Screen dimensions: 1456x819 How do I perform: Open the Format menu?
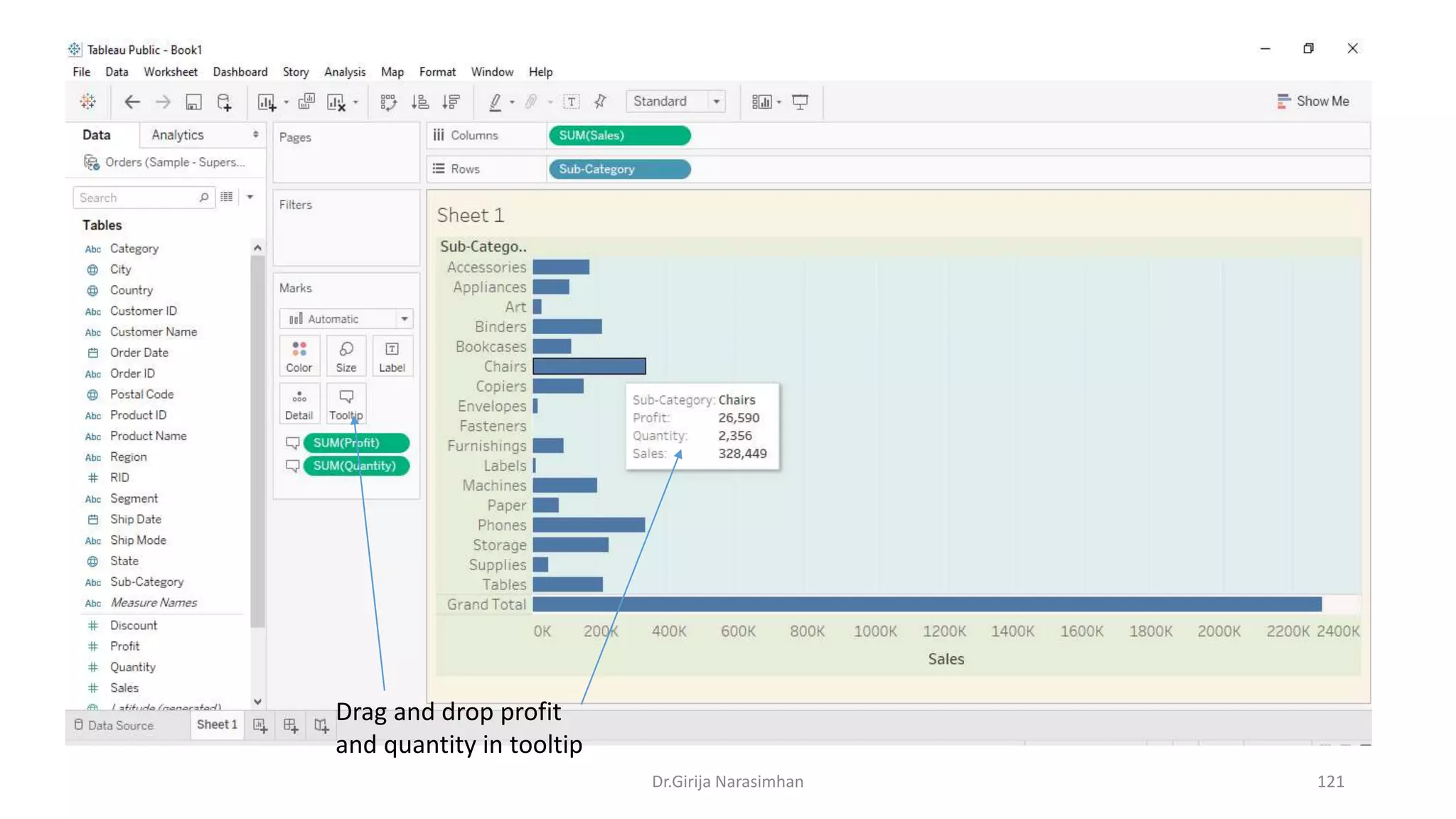point(437,72)
